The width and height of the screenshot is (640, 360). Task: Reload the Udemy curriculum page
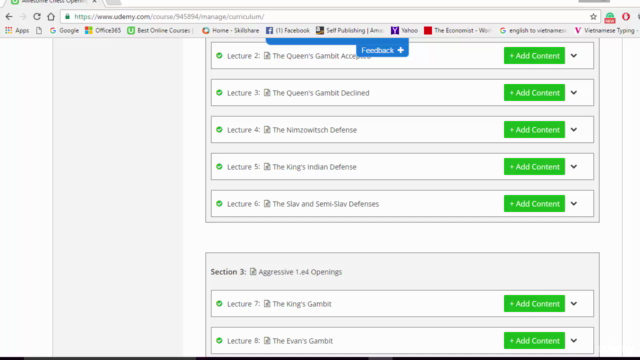click(37, 17)
